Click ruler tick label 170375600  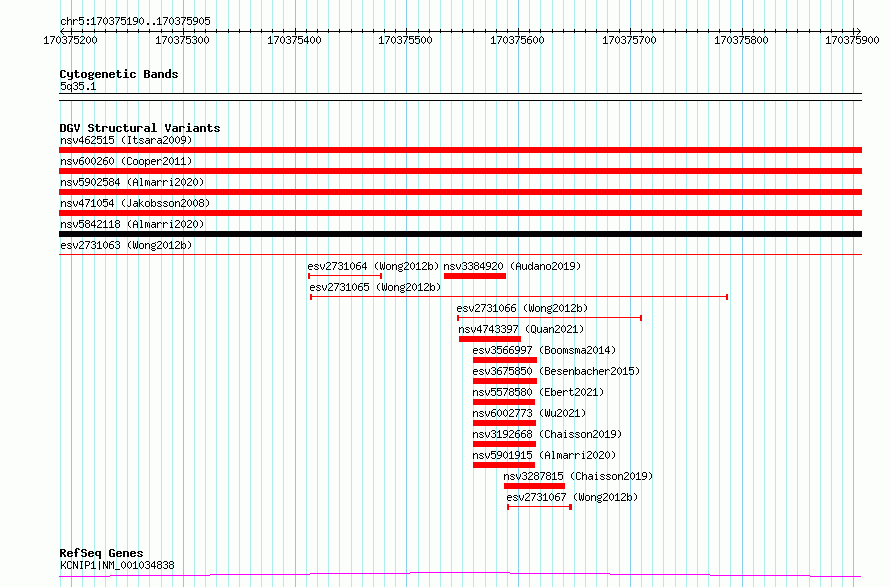517,40
